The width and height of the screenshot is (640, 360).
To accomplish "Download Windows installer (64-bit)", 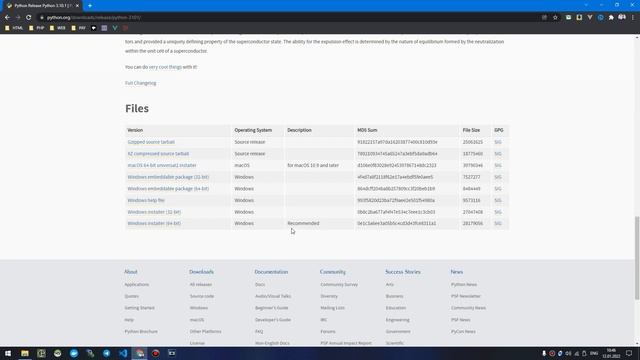I will 154,224.
